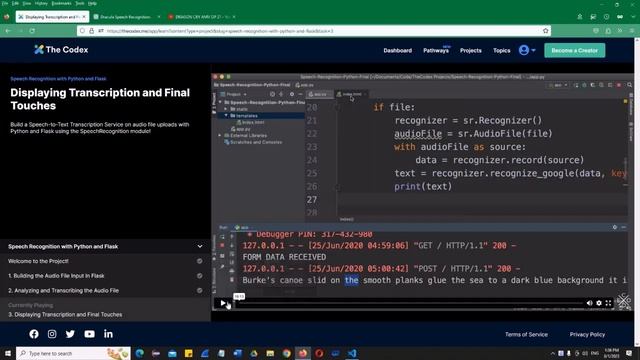This screenshot has height=360, width=640.
Task: Open Google Chrome from the taskbar
Action: [287, 353]
